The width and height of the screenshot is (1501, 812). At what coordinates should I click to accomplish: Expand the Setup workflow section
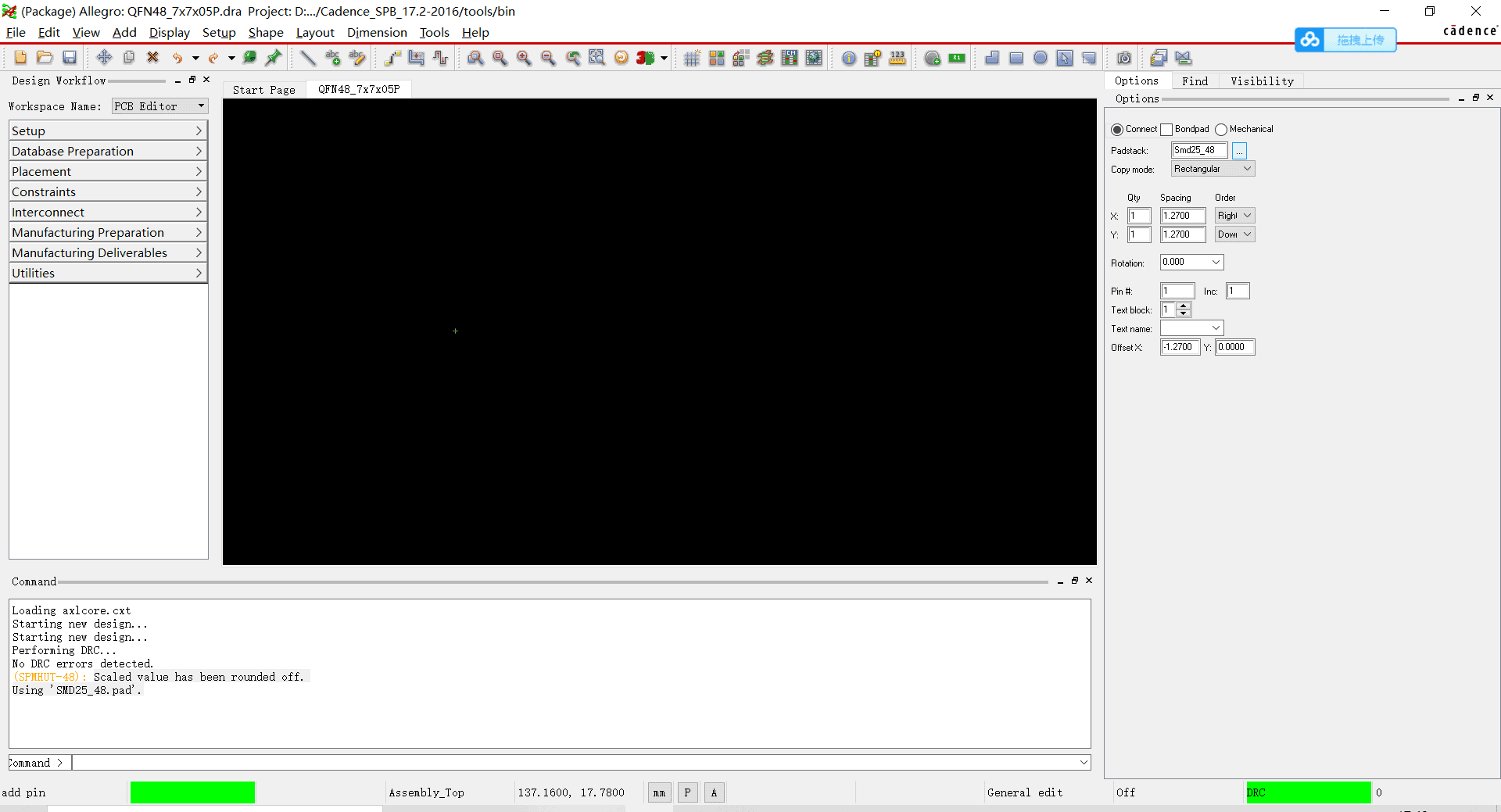tap(108, 131)
